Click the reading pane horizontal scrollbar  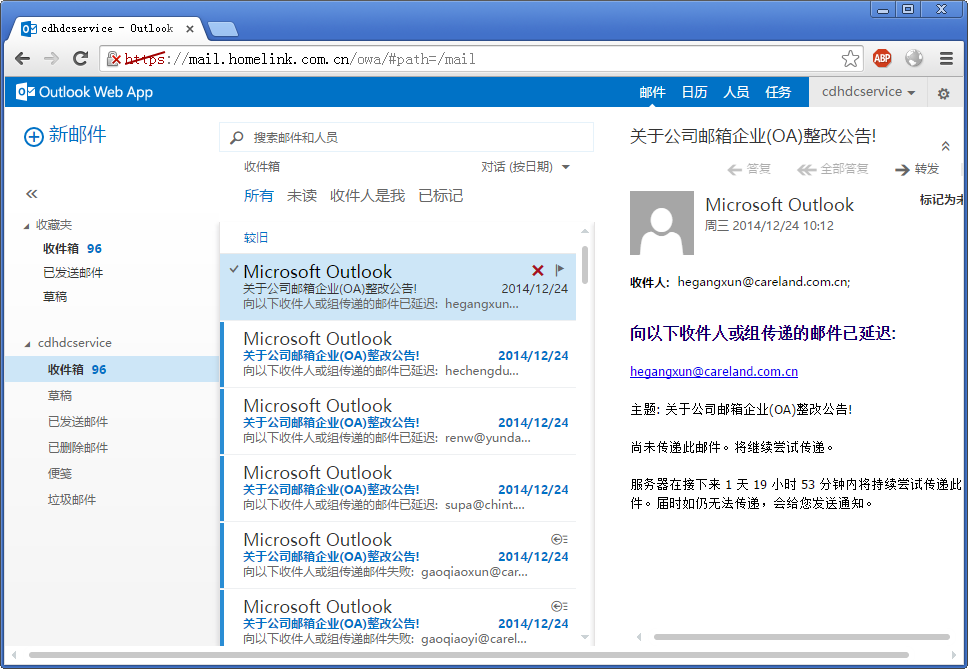[801, 637]
